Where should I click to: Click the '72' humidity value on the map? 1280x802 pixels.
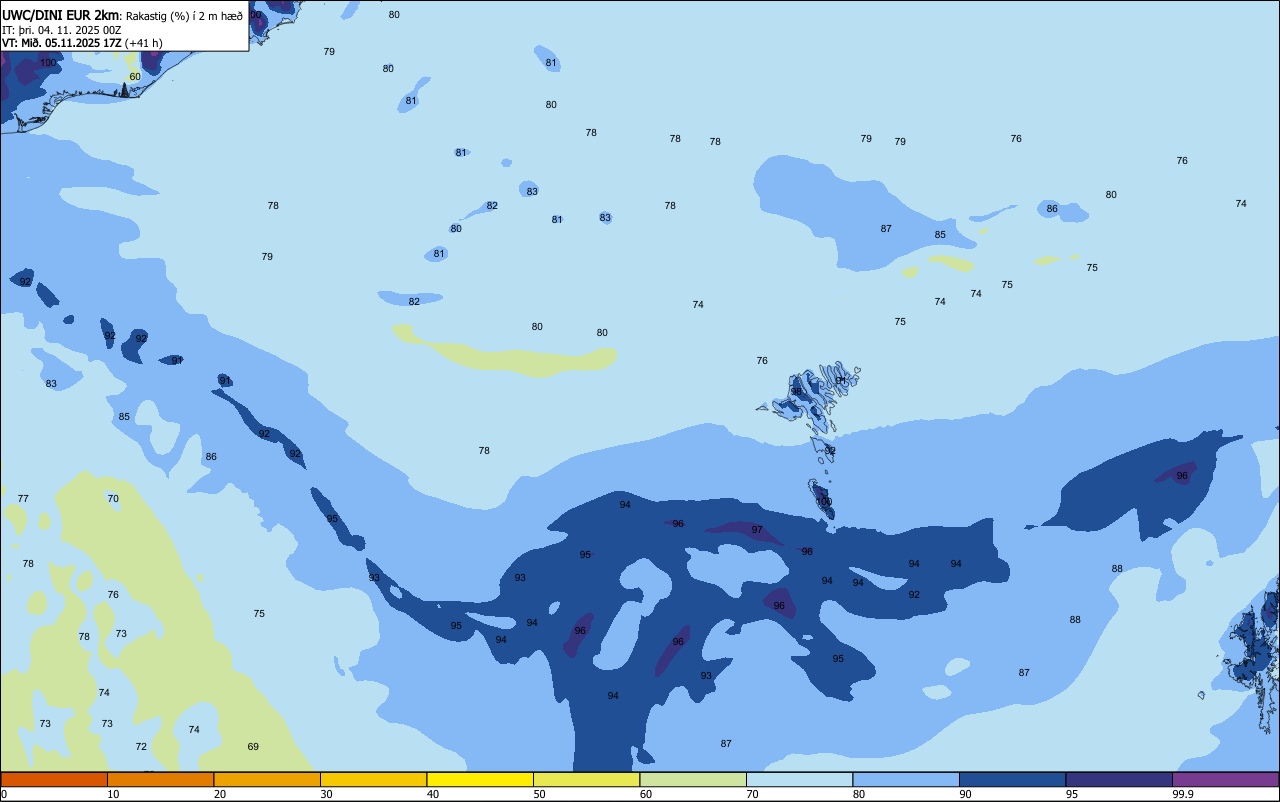pyautogui.click(x=141, y=747)
